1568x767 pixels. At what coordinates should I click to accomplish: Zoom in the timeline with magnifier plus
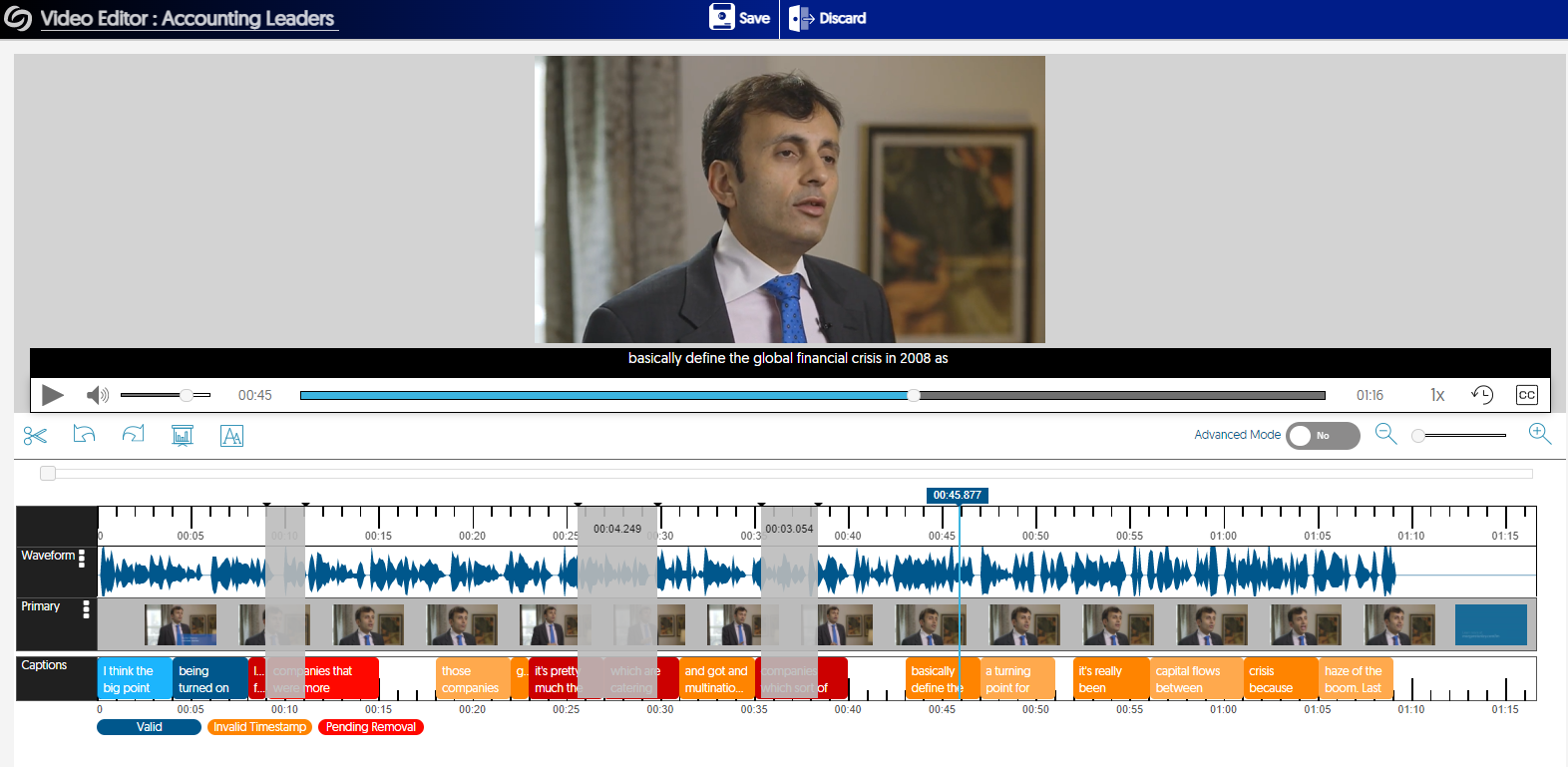pyautogui.click(x=1539, y=434)
